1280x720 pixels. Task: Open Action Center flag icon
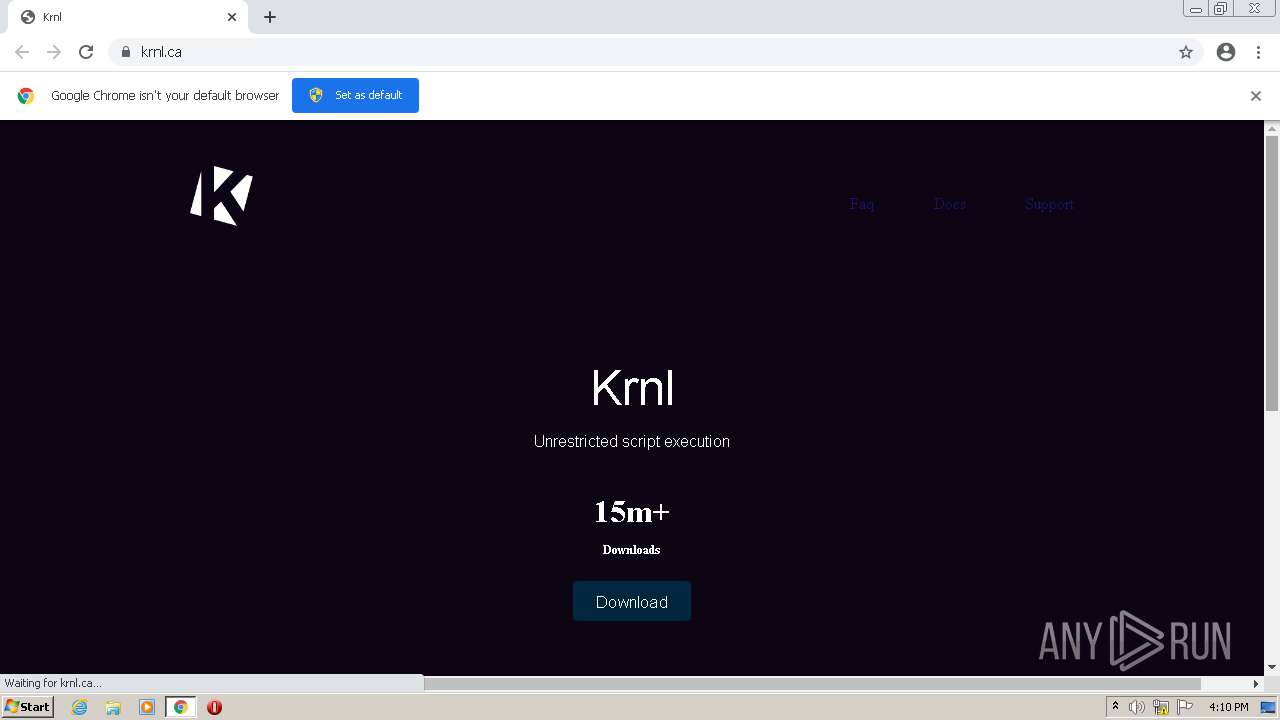pyautogui.click(x=1185, y=707)
